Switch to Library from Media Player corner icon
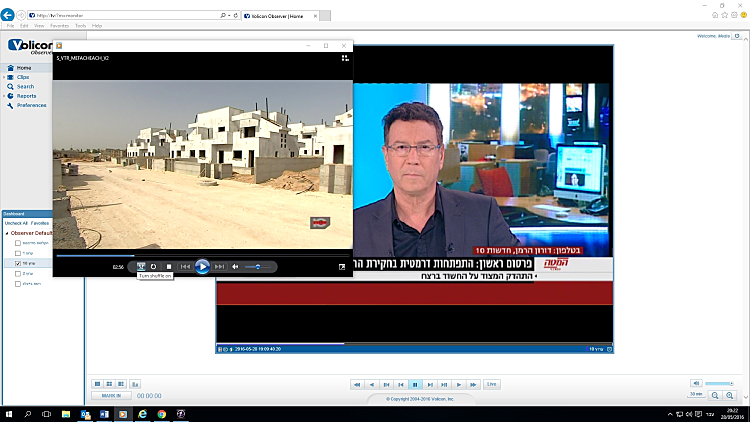 pos(345,58)
